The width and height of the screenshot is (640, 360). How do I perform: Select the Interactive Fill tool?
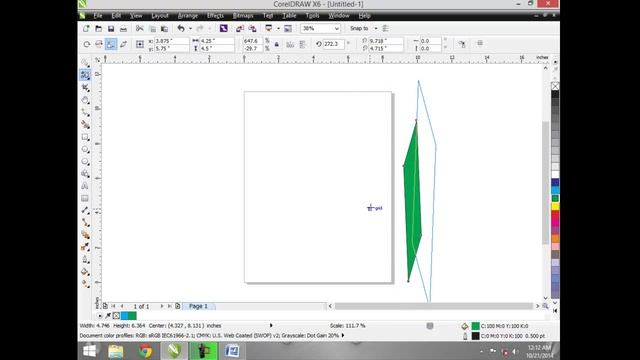tap(85, 284)
